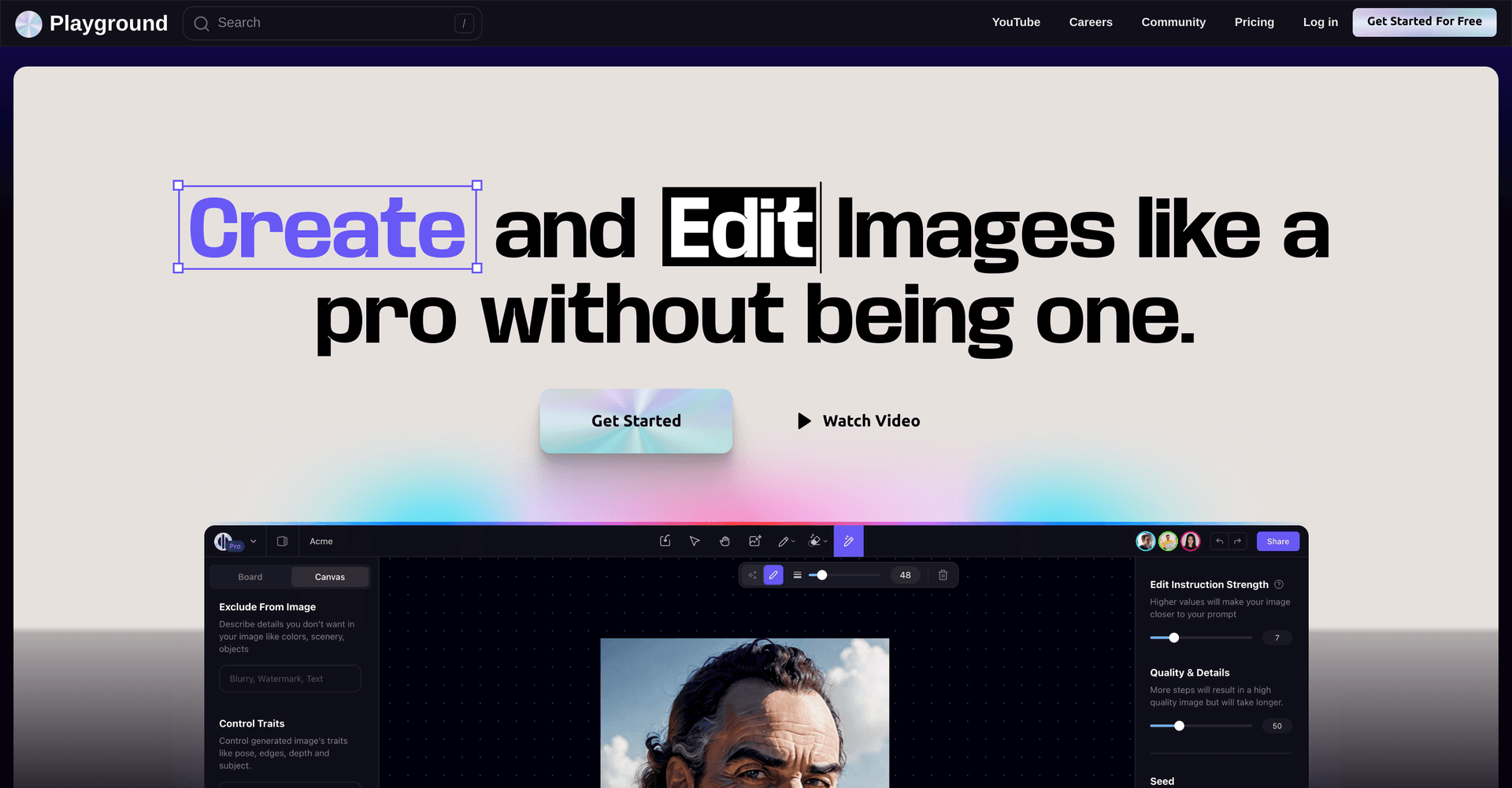
Task: Toggle the sidebar panel icon
Action: pyautogui.click(x=282, y=541)
